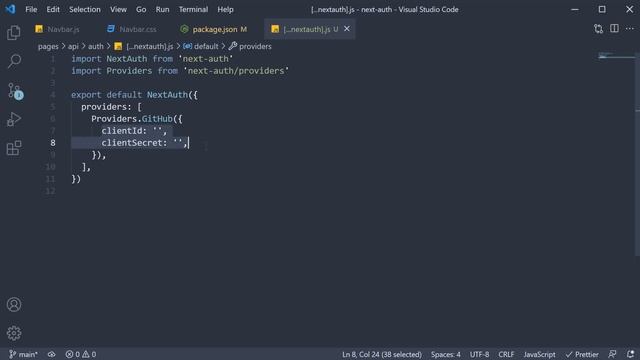Open the Terminal menu
The width and height of the screenshot is (640, 360).
click(193, 9)
